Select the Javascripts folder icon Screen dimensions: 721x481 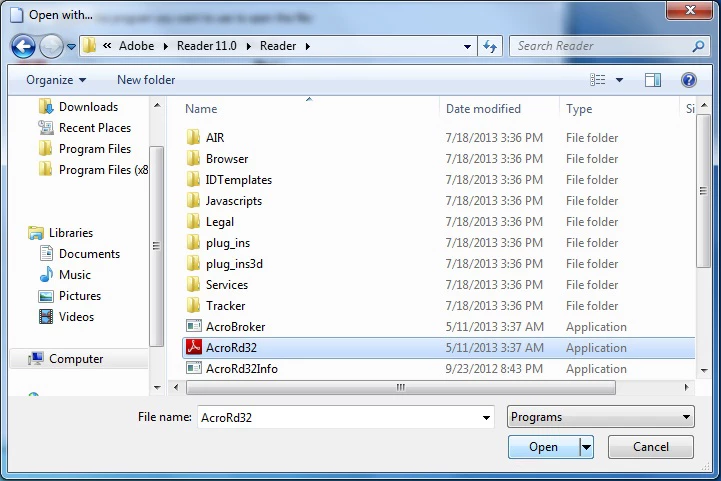[194, 200]
